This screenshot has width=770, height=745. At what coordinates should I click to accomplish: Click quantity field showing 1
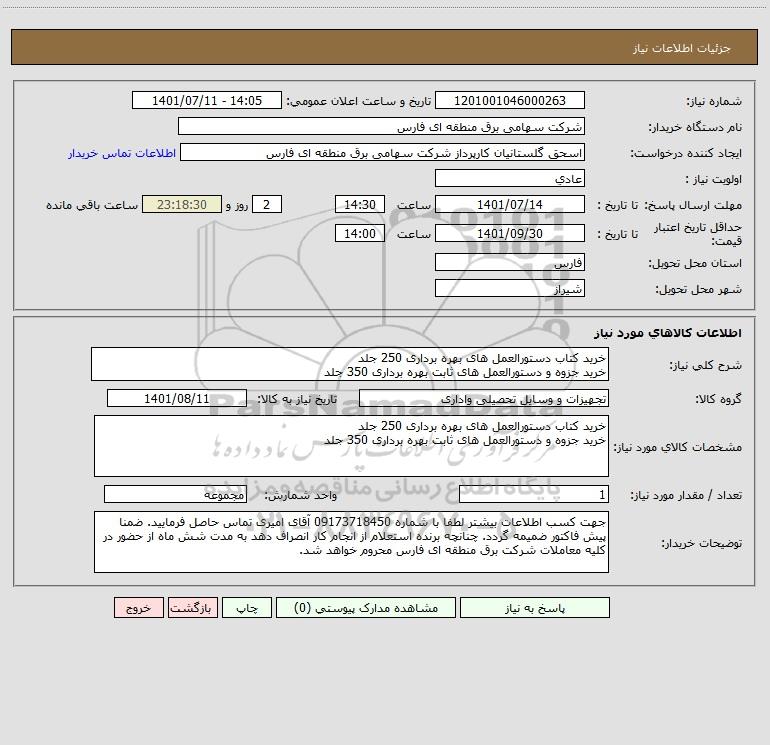[x=534, y=494]
